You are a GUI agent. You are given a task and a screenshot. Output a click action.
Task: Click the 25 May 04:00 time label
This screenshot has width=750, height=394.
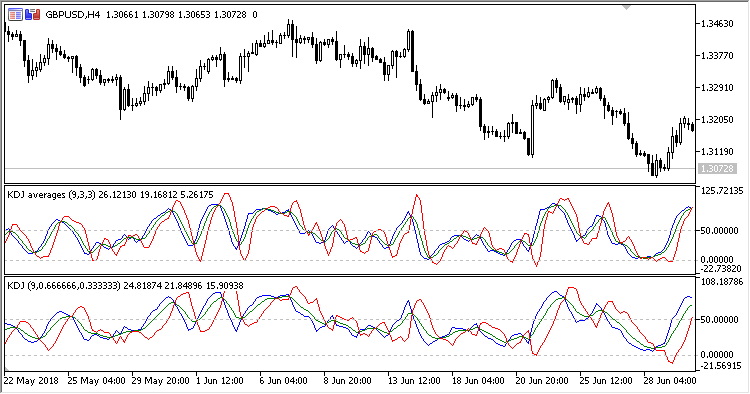96,381
